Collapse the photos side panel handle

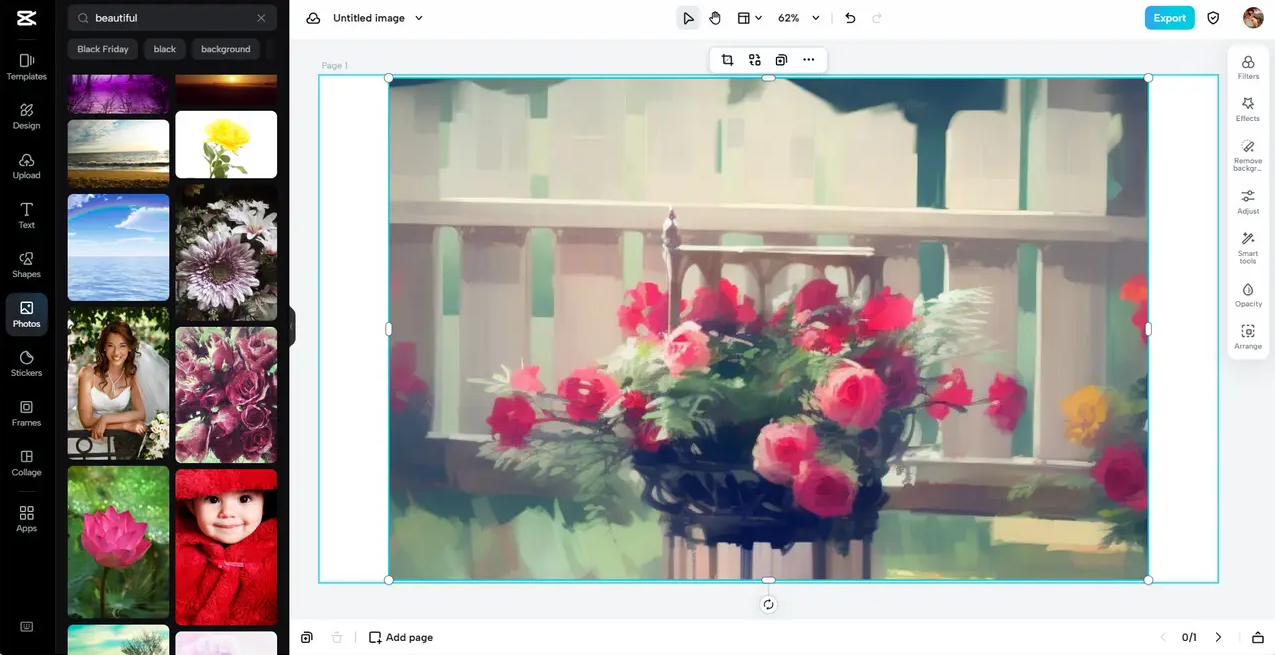(x=292, y=327)
